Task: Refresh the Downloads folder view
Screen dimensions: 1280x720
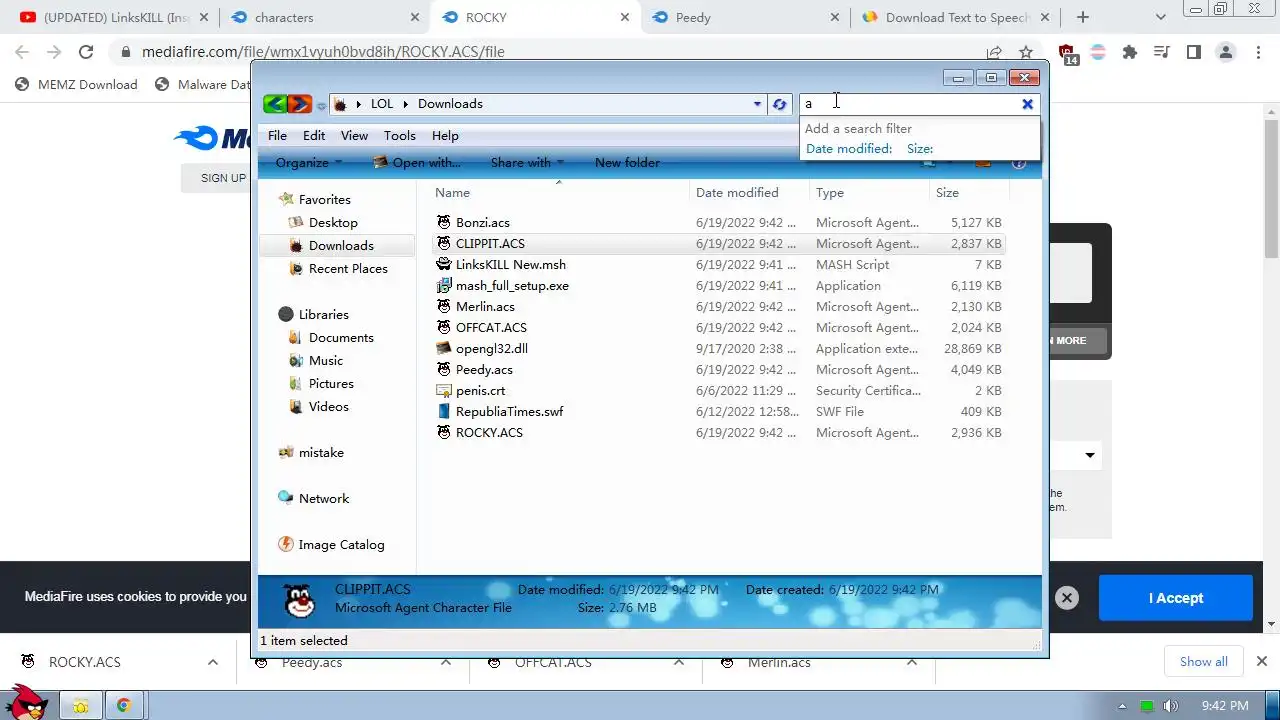Action: click(x=780, y=104)
